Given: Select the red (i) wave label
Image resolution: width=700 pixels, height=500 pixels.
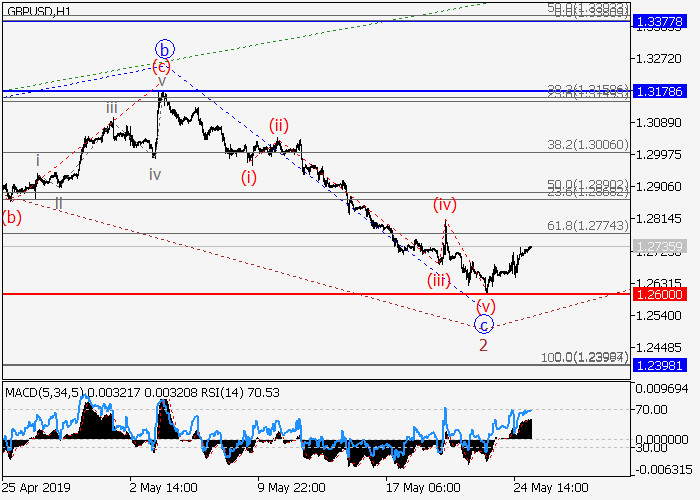Looking at the screenshot, I should [247, 177].
